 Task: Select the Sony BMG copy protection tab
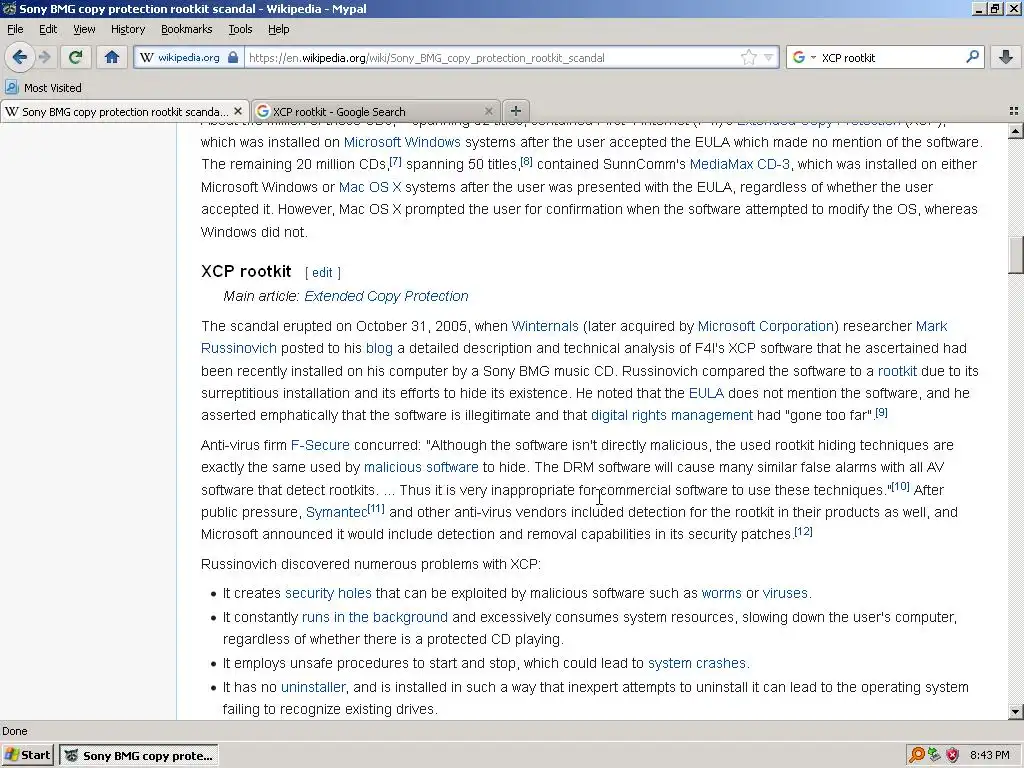click(124, 111)
